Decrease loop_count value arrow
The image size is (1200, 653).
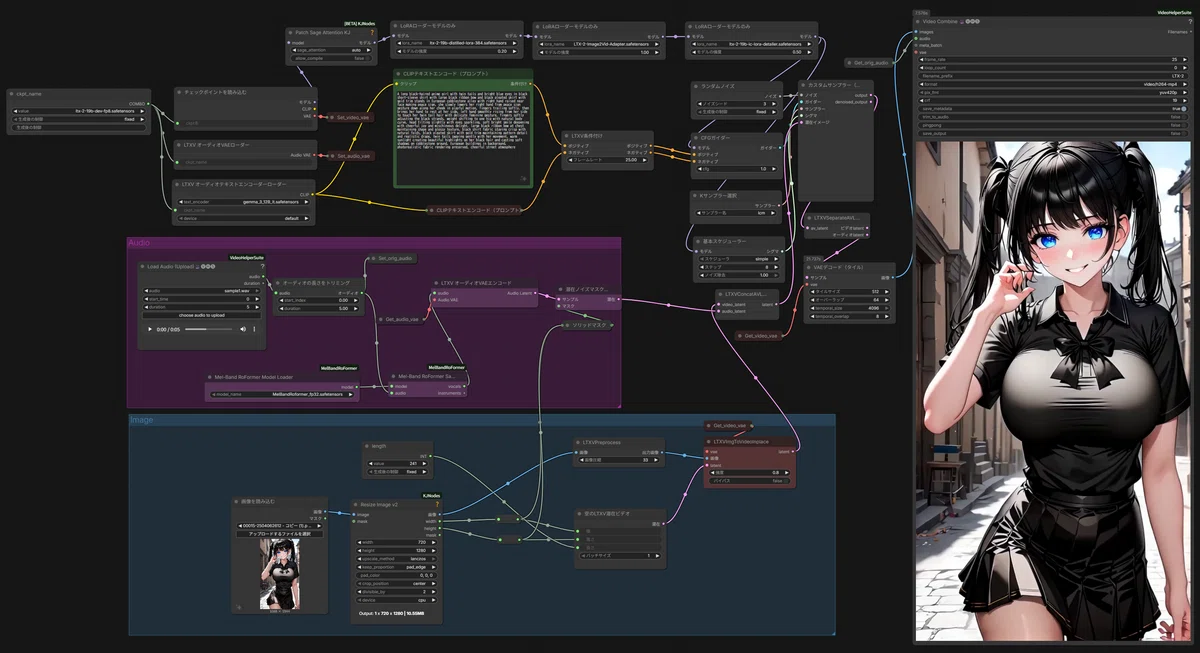921,68
